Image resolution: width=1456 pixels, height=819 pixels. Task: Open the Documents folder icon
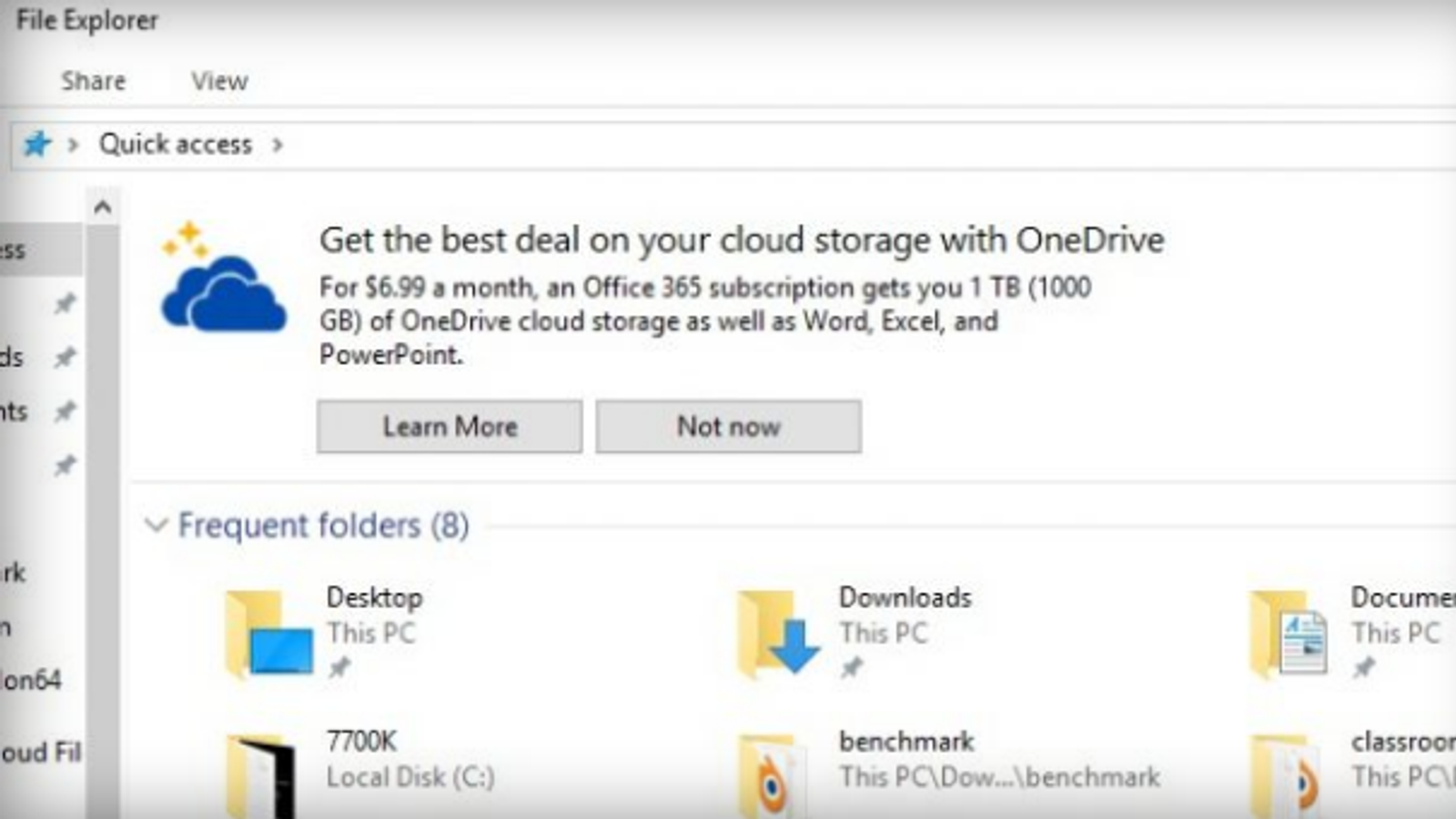tap(1290, 635)
